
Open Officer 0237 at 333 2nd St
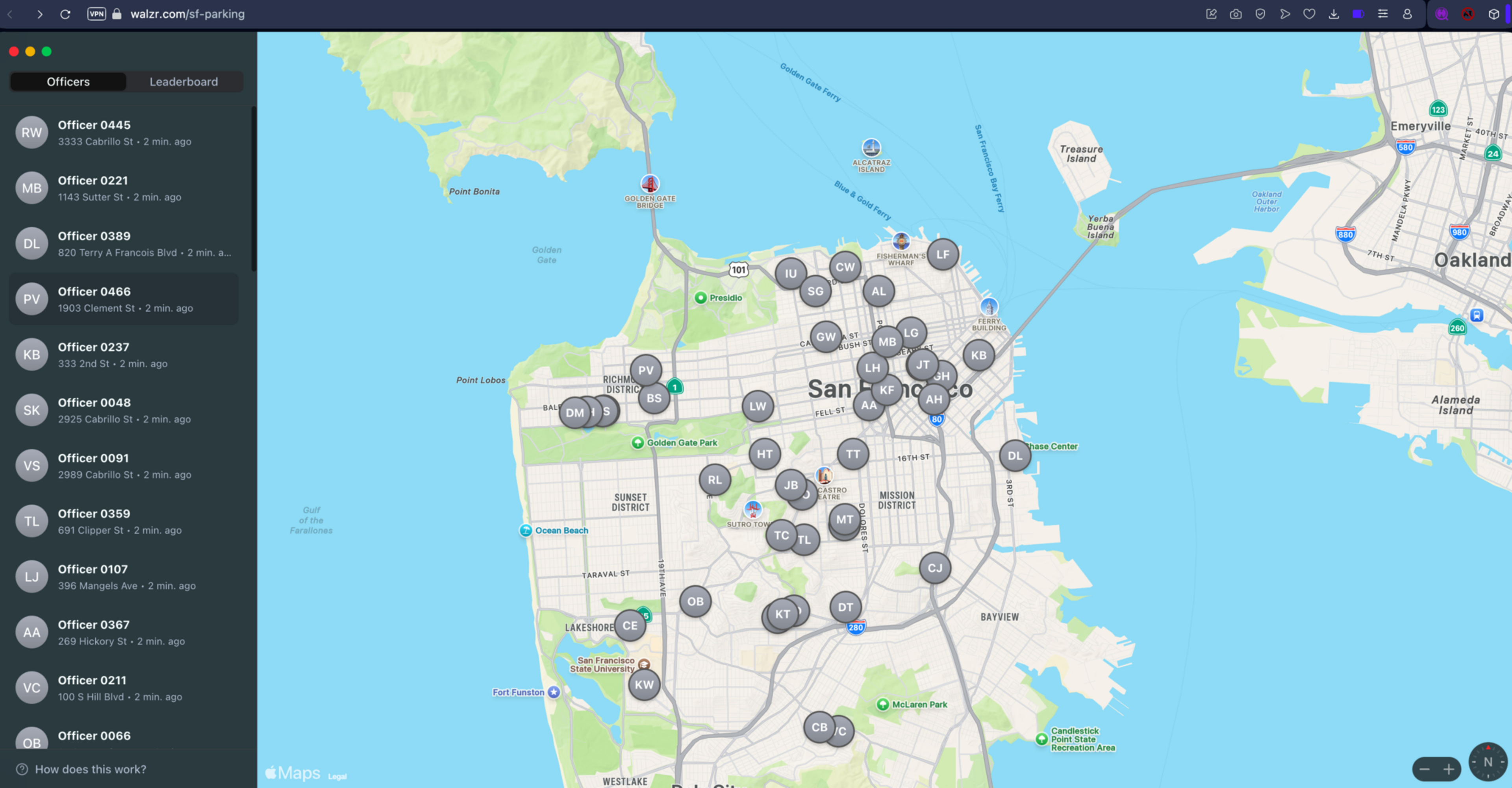124,354
